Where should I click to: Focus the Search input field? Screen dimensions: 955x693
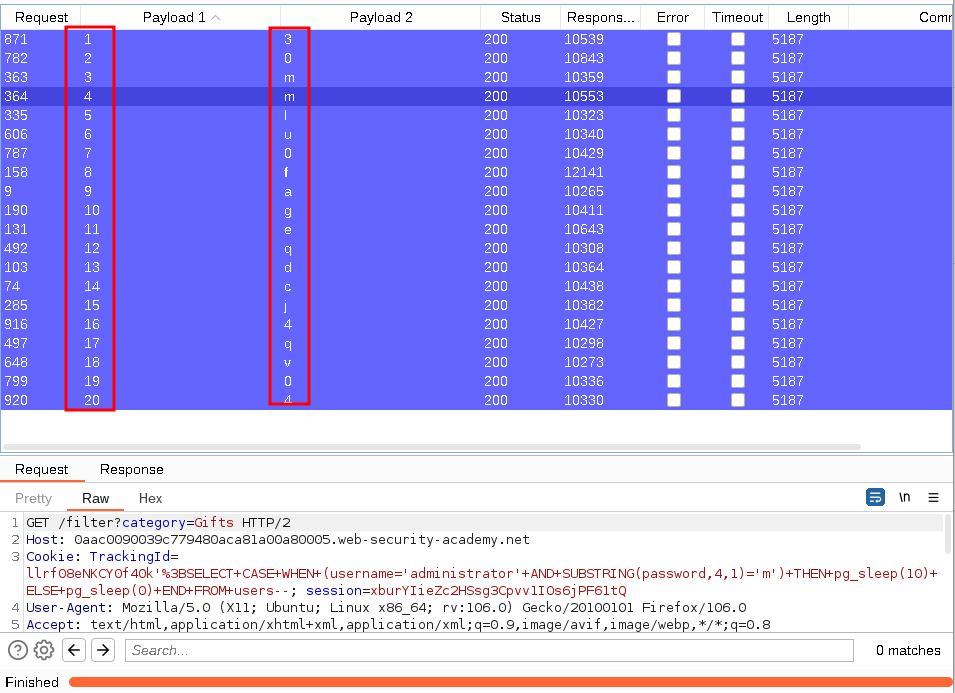tap(489, 650)
